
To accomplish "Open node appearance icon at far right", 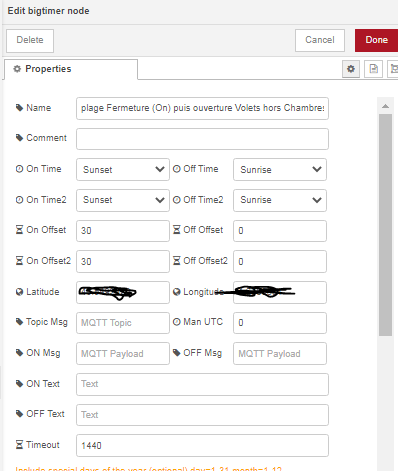I will 393,69.
